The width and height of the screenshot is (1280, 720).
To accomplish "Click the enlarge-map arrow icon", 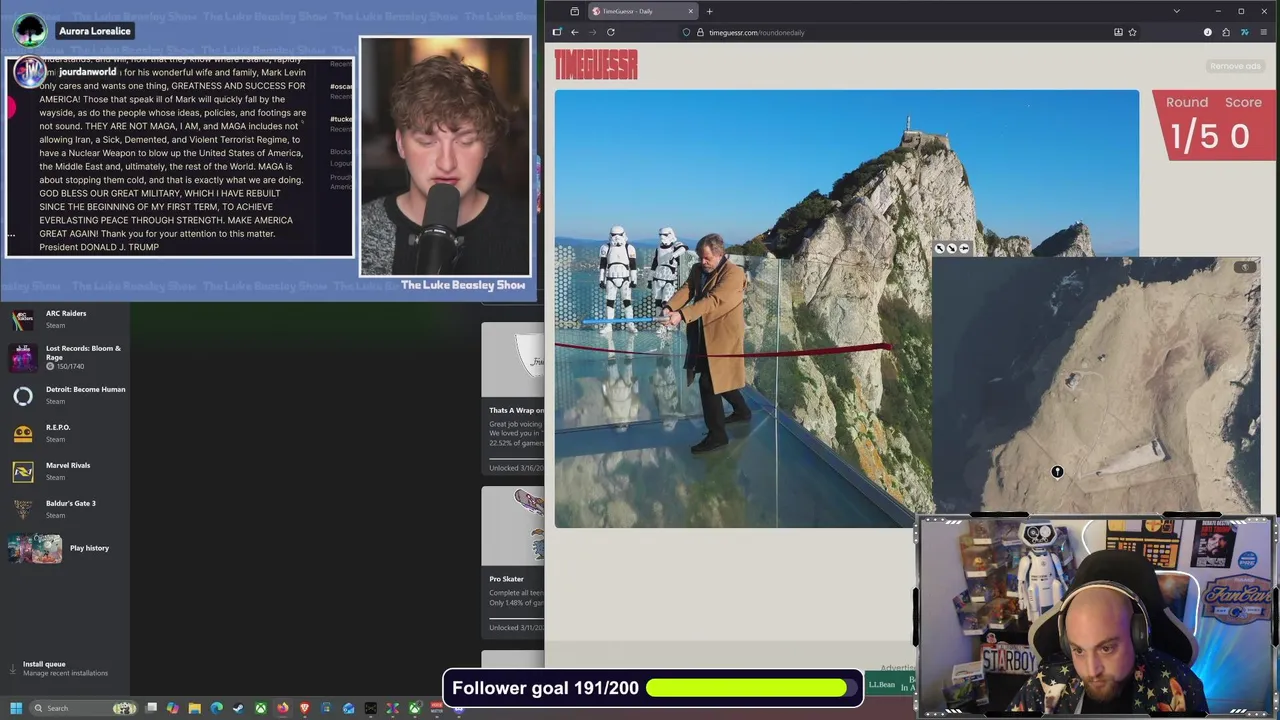I will tap(939, 248).
